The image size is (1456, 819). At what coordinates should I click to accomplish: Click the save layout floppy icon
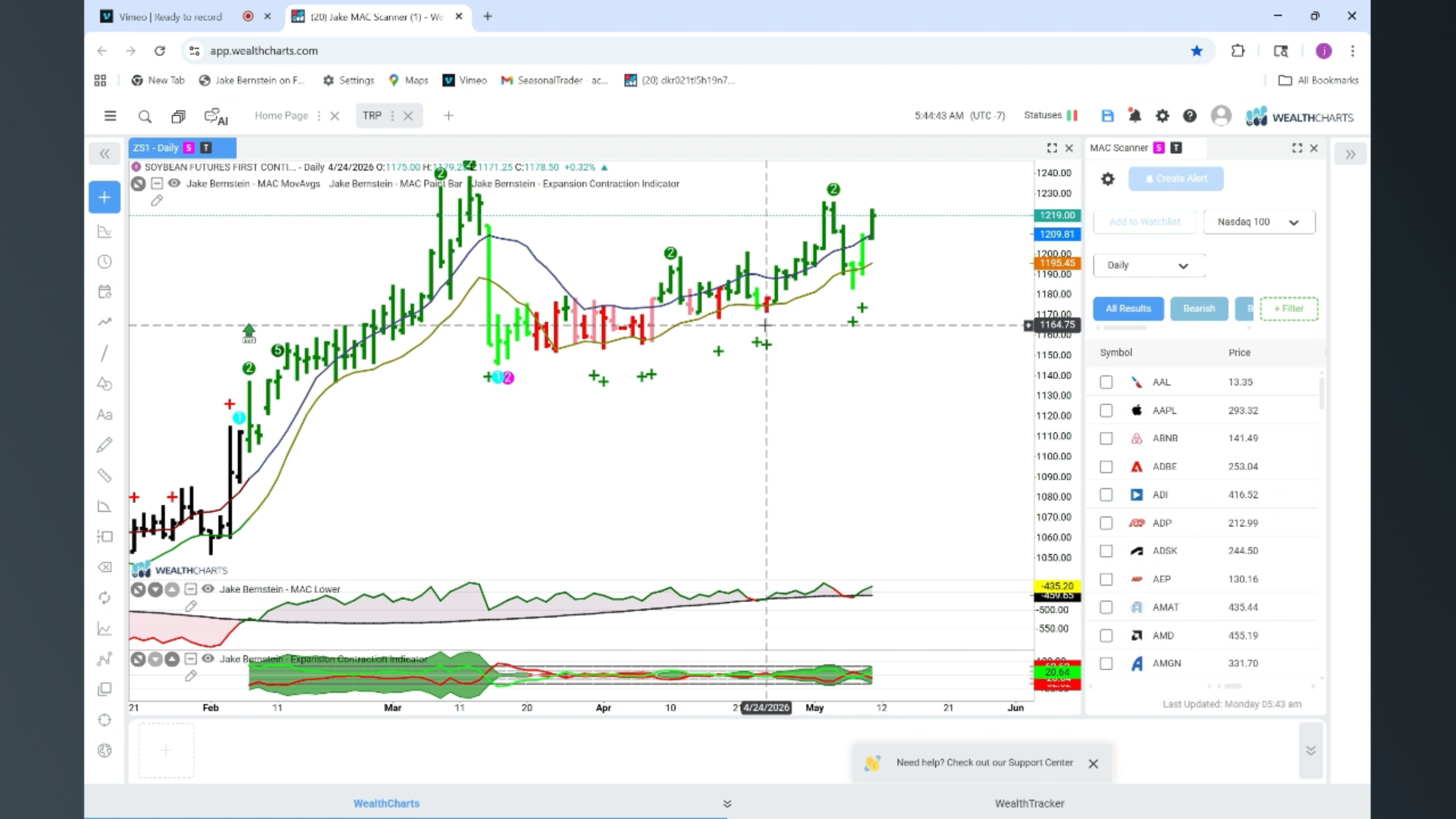pos(1108,116)
